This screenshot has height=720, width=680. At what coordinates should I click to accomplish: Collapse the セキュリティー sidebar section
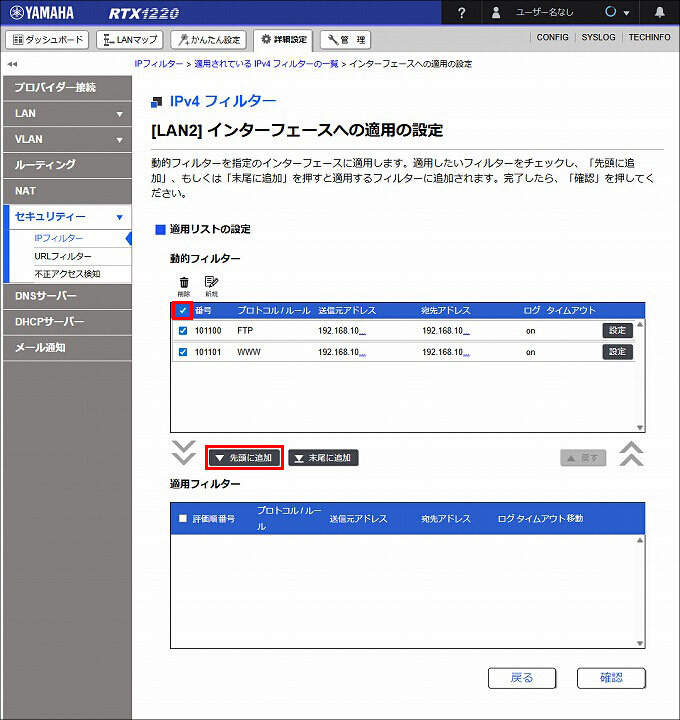tap(67, 217)
